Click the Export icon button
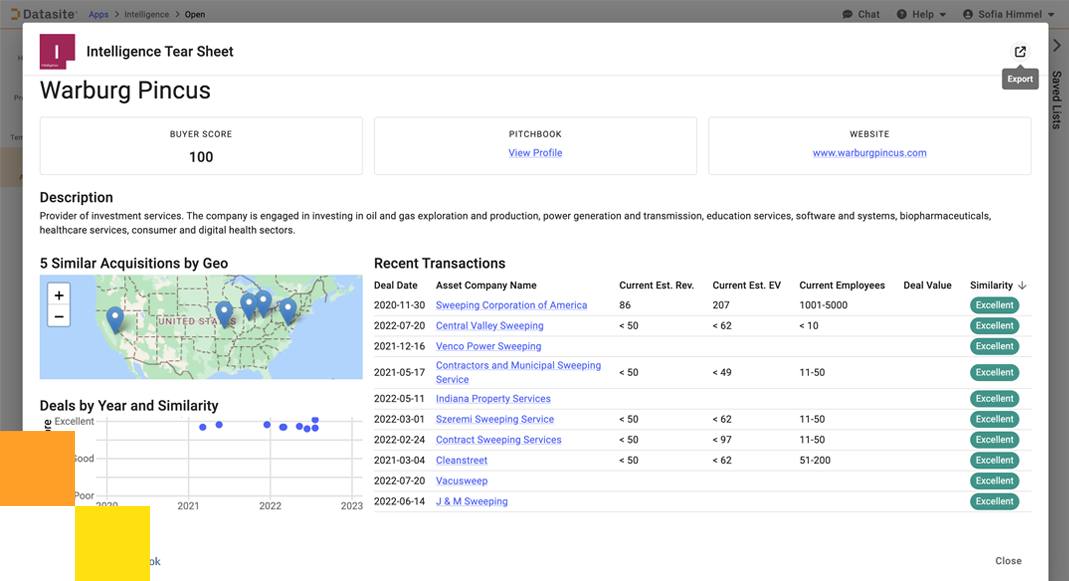Viewport: 1069px width, 581px height. point(1020,52)
